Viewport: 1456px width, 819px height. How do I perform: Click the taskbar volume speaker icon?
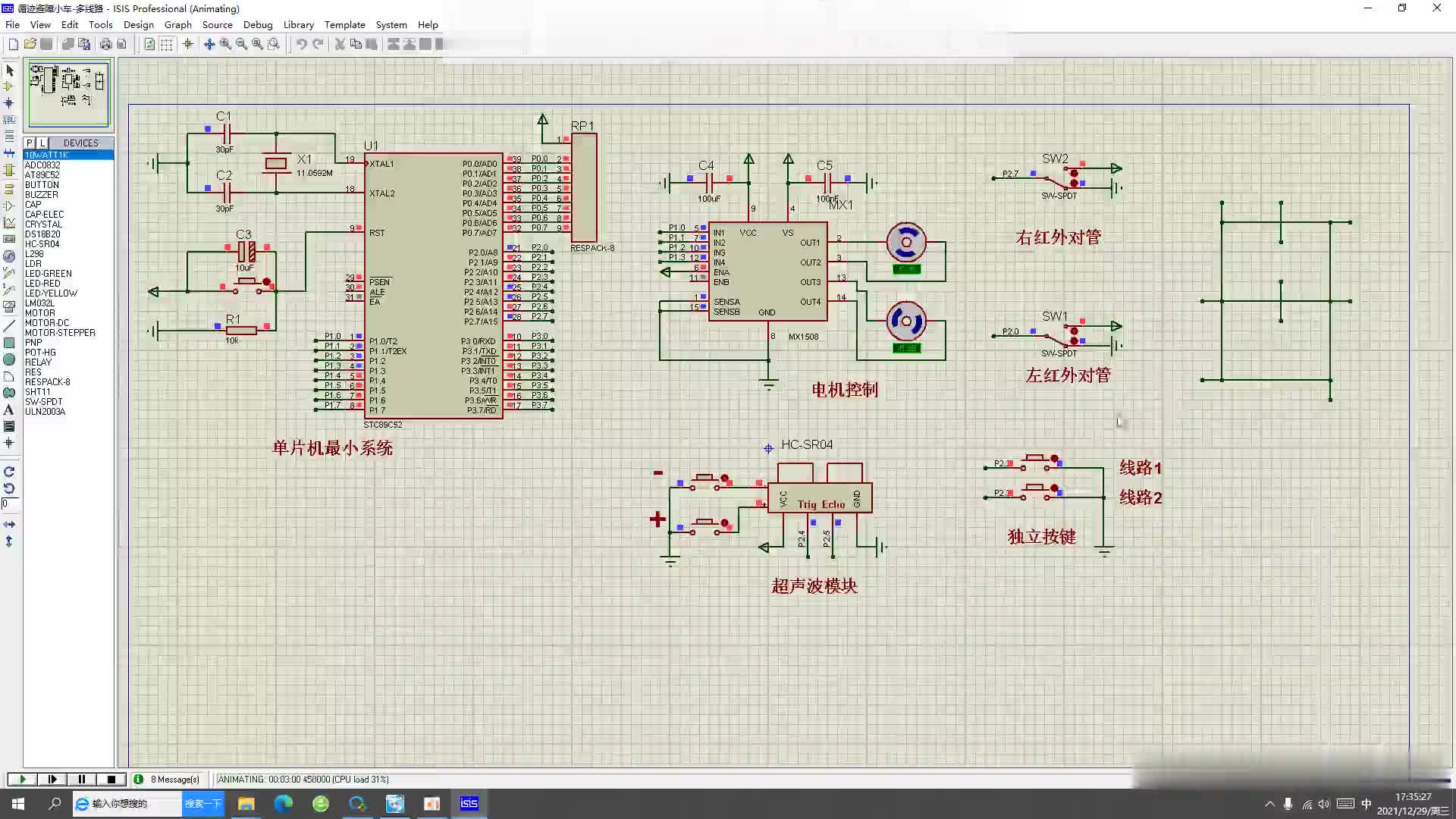1324,804
